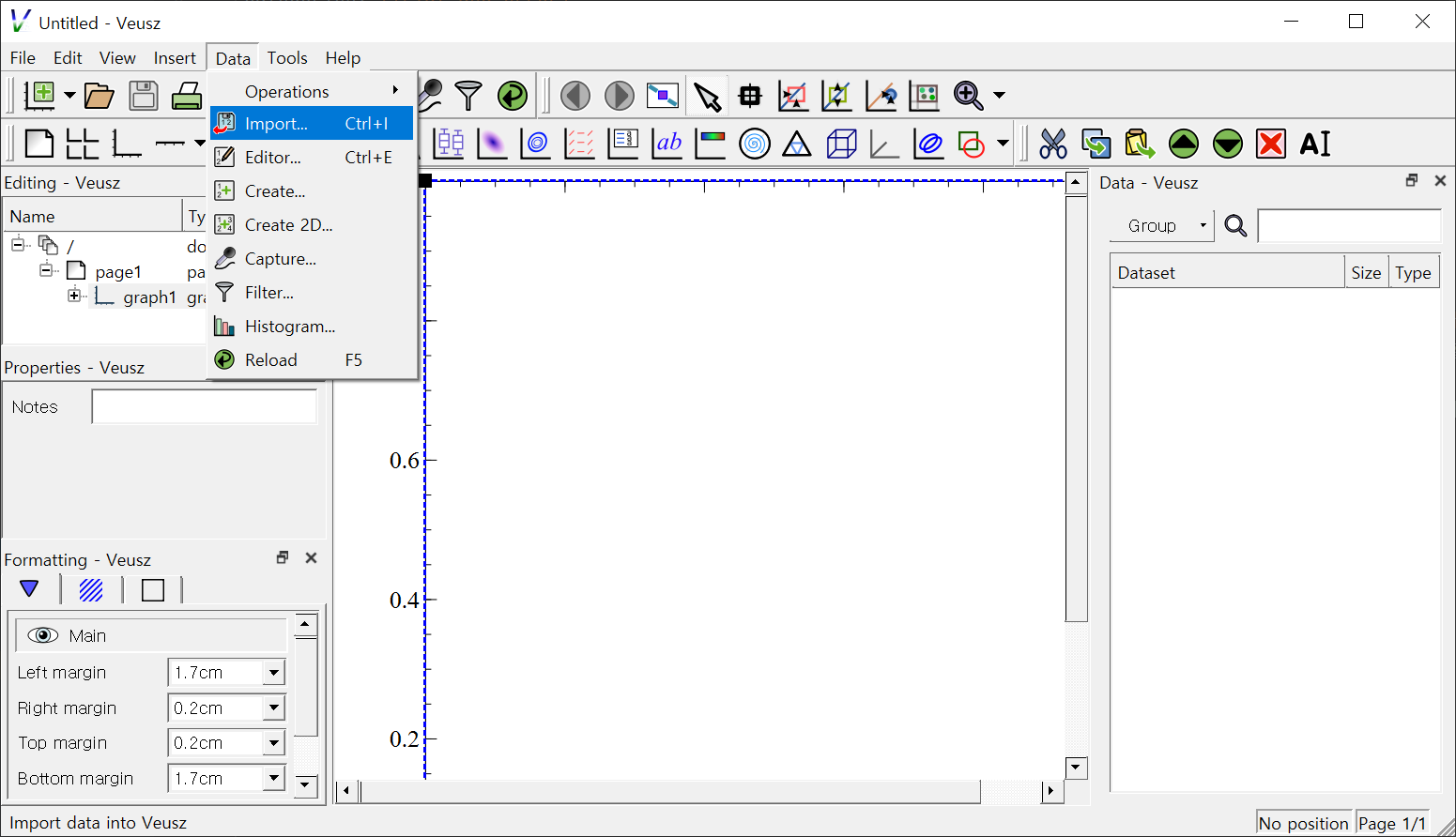
Task: Expand the graph1 tree node
Action: tap(74, 296)
